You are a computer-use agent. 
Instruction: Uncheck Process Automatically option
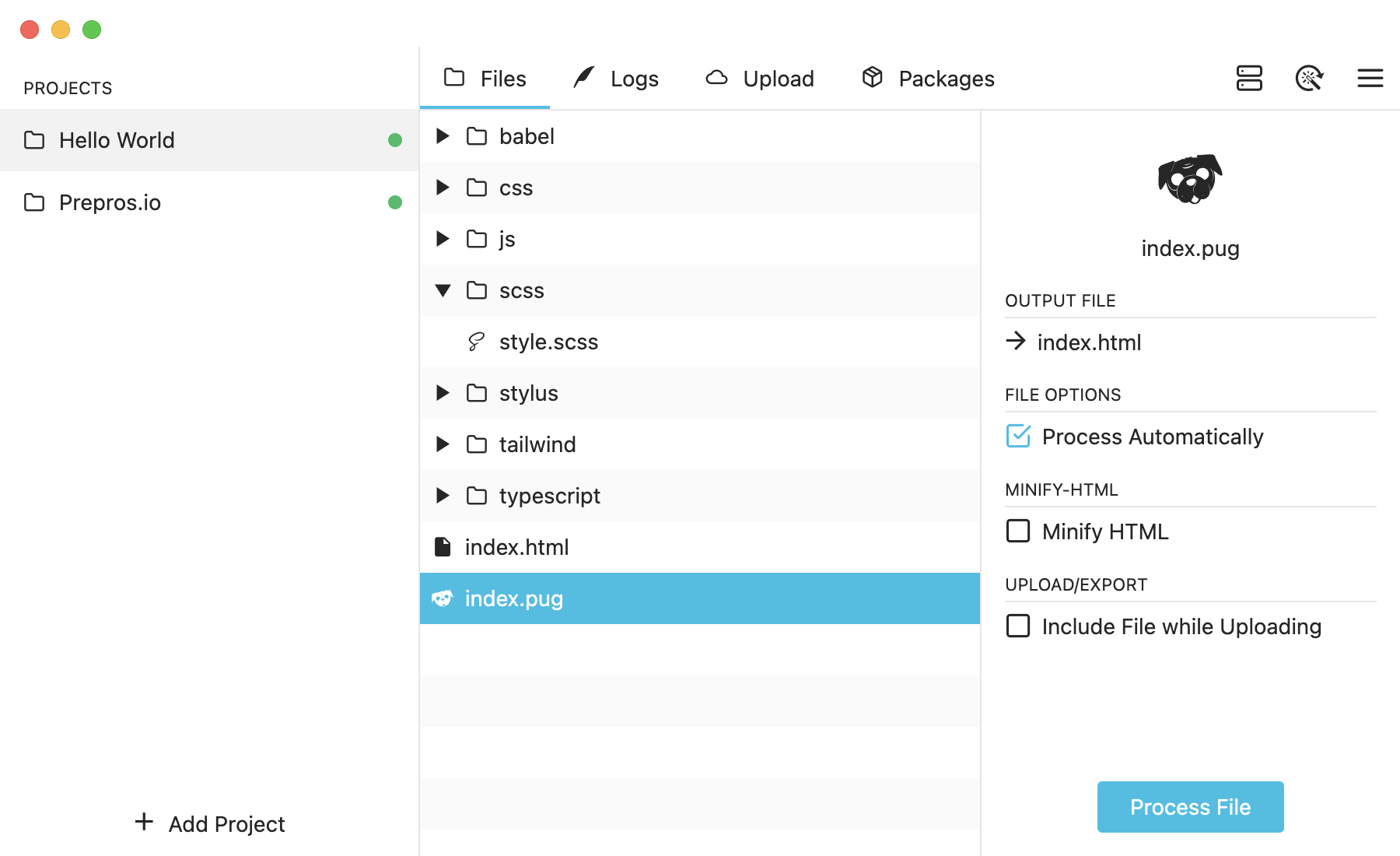point(1018,436)
